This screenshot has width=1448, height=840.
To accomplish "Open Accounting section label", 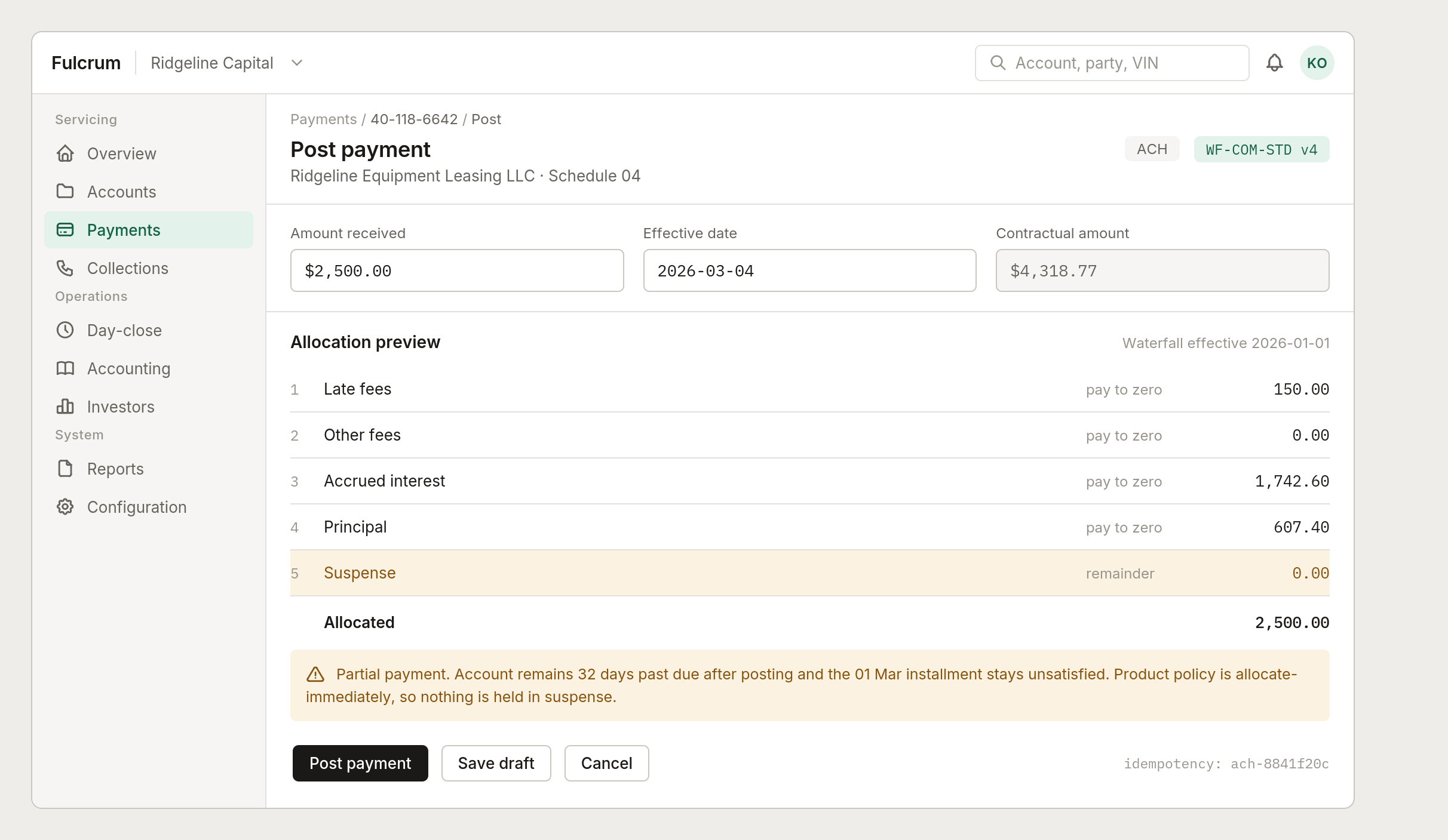I will (129, 368).
